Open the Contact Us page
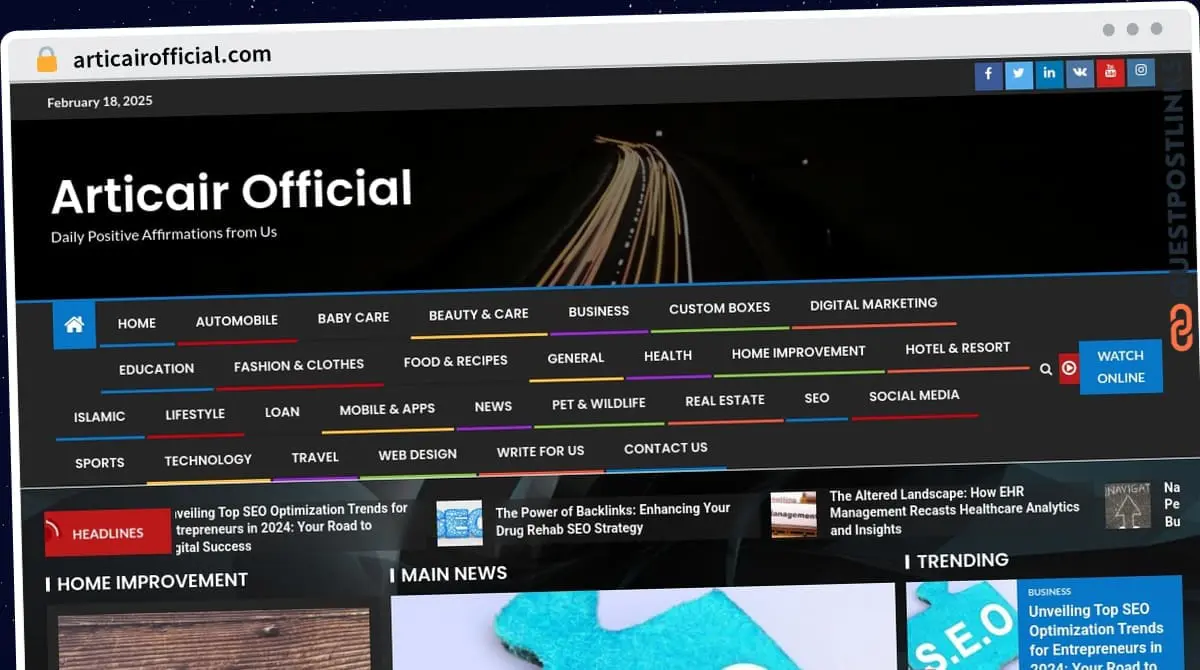Screen dimensions: 1200x670 point(665,448)
